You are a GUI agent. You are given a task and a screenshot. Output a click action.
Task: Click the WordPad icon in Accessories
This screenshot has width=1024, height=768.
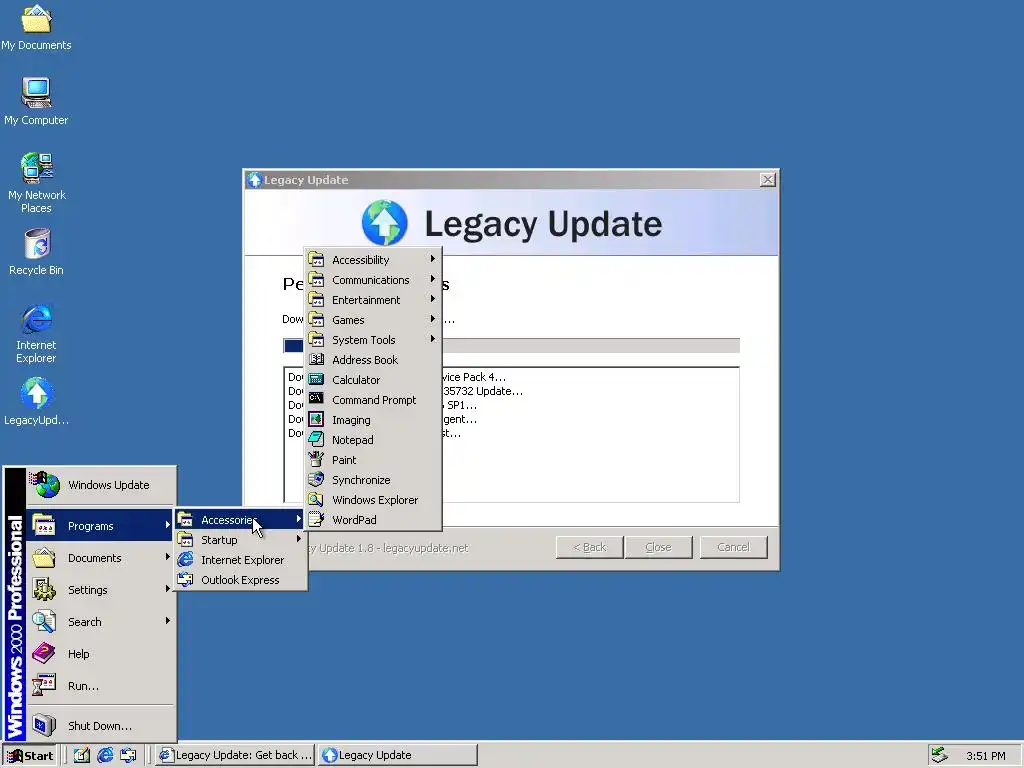pyautogui.click(x=316, y=519)
